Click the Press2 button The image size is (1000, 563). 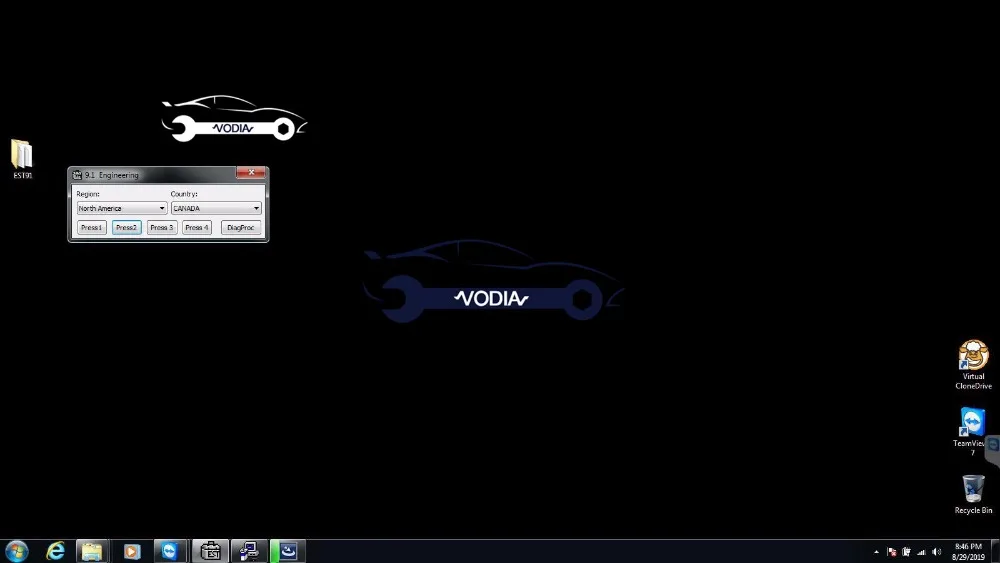pyautogui.click(x=126, y=228)
